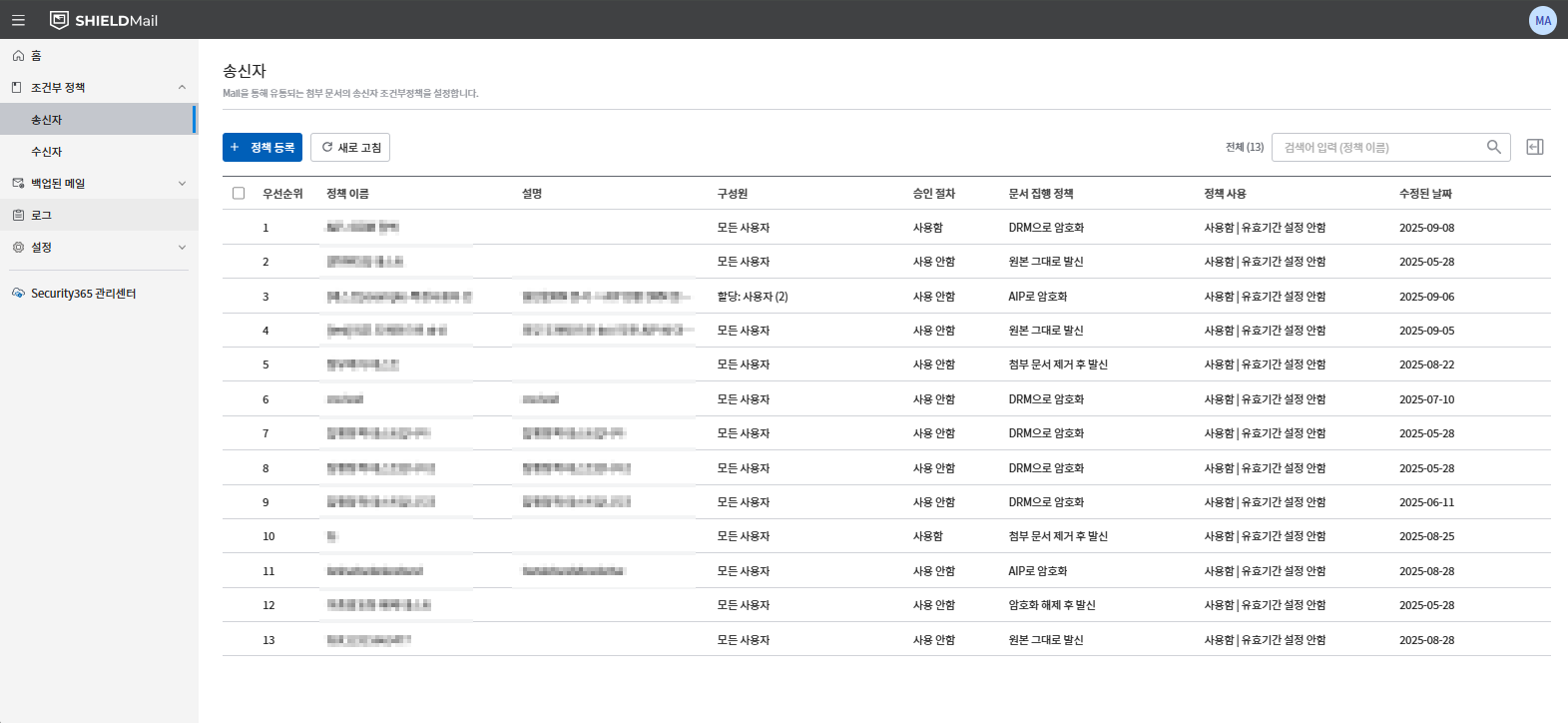Click 사용함 approval cell in row 10
Screen dimensions: 1568x723
pyautogui.click(x=928, y=536)
